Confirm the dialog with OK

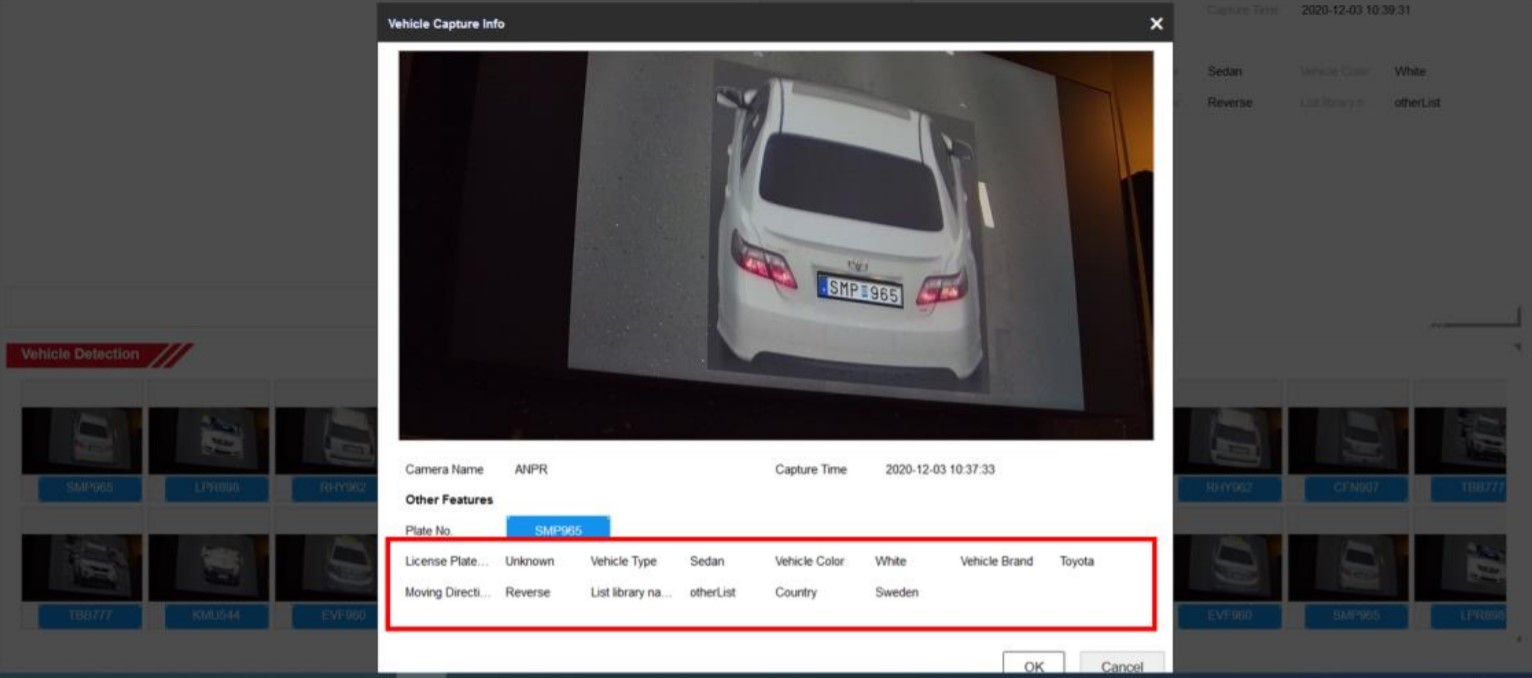pyautogui.click(x=1033, y=666)
